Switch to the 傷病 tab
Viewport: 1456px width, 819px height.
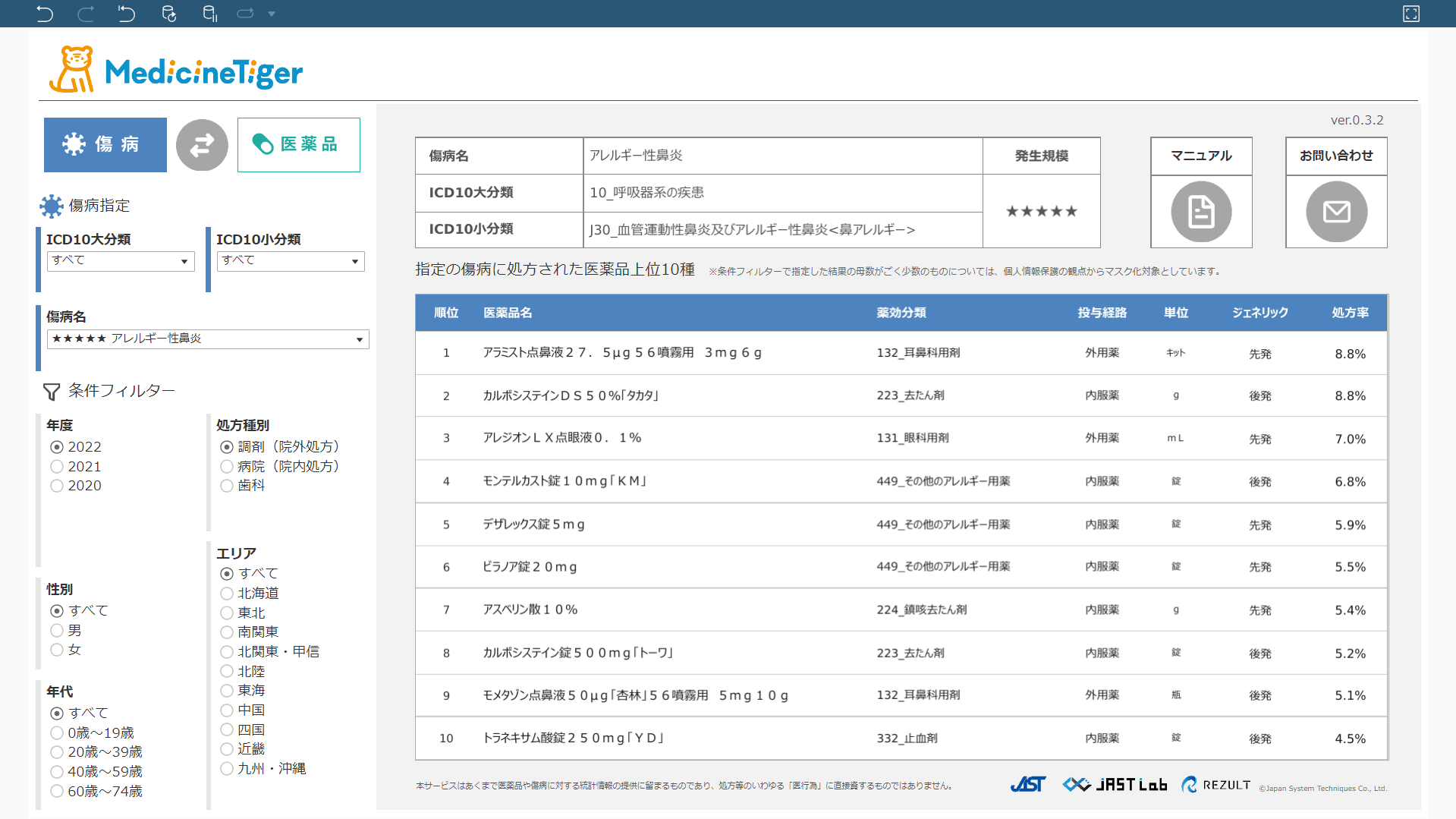coord(105,145)
